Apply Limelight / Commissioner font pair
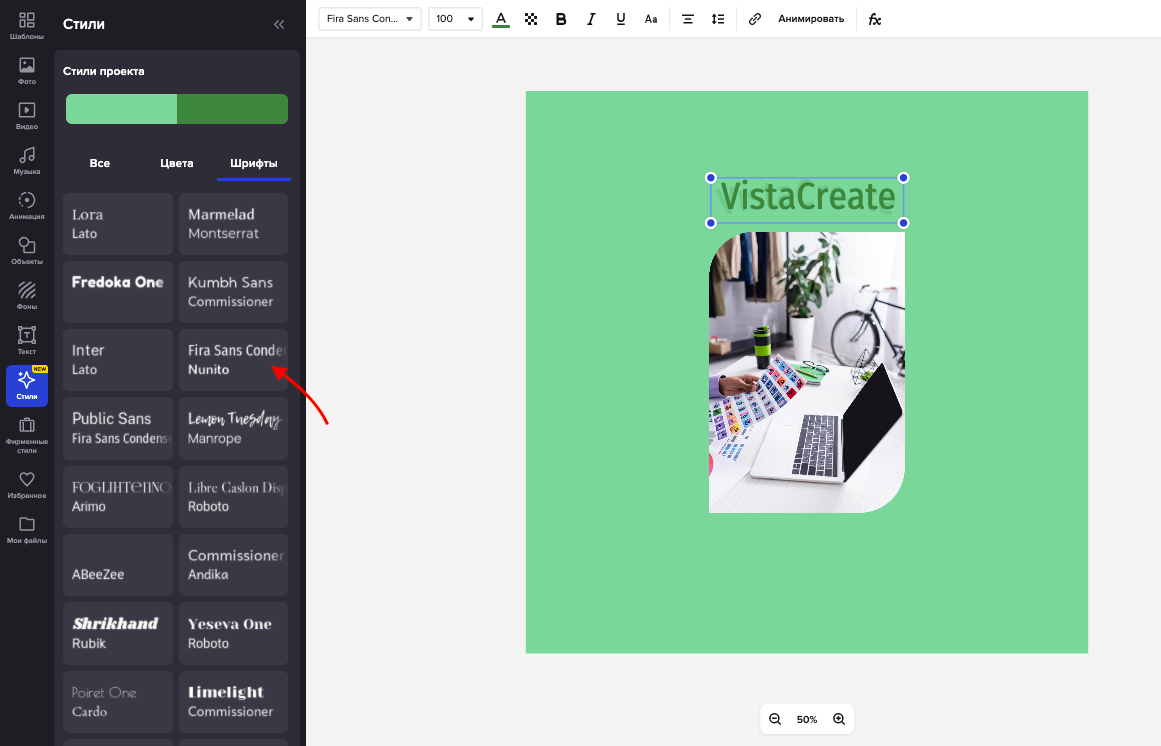 click(233, 702)
